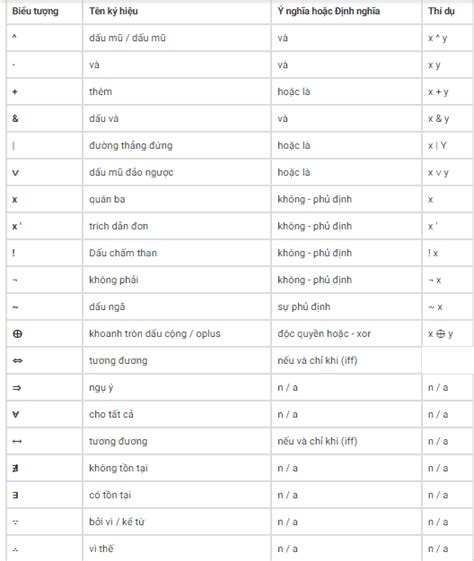Select the 'độc quyền hoặc - xor' cell
Image resolution: width=474 pixels, height=561 pixels.
pyautogui.click(x=346, y=334)
